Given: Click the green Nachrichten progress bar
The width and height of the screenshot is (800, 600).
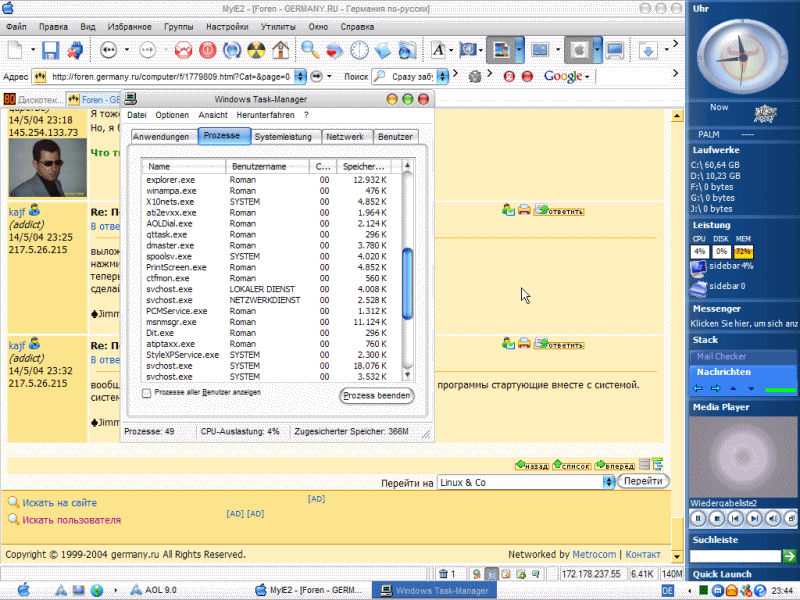Looking at the screenshot, I should pos(780,390).
